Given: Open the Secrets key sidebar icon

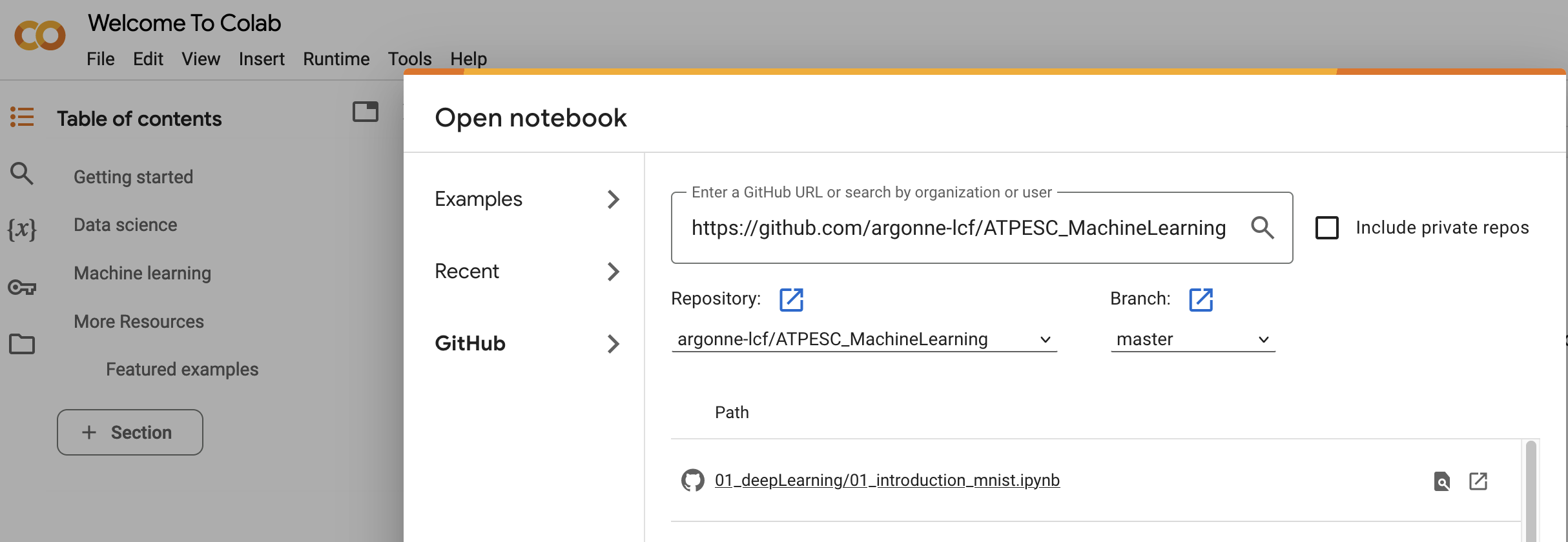Looking at the screenshot, I should (22, 287).
